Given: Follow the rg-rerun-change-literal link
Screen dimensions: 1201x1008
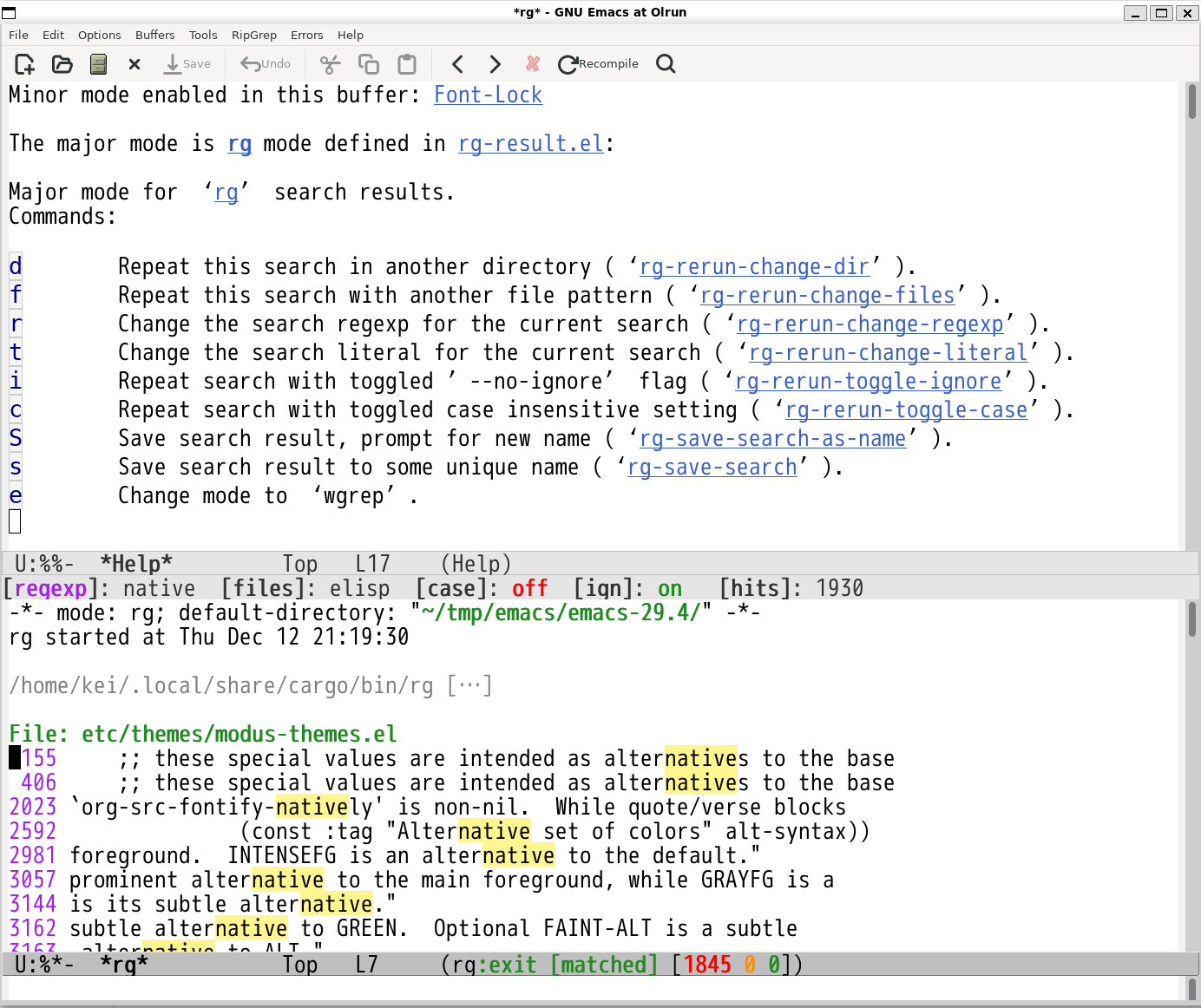Looking at the screenshot, I should (x=888, y=353).
